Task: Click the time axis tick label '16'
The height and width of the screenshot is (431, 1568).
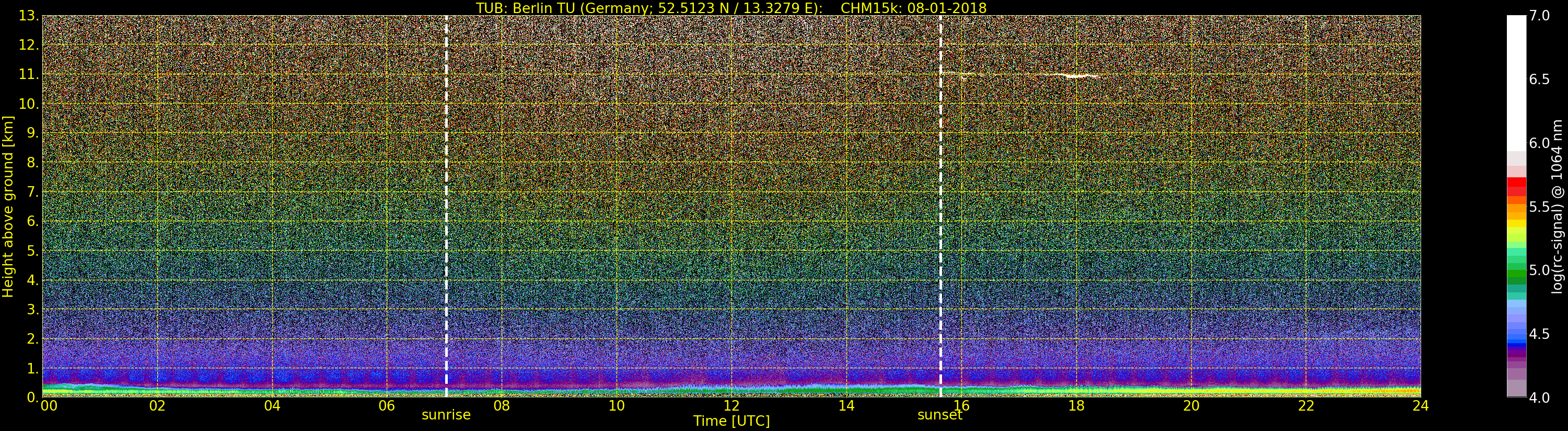Action: (961, 406)
